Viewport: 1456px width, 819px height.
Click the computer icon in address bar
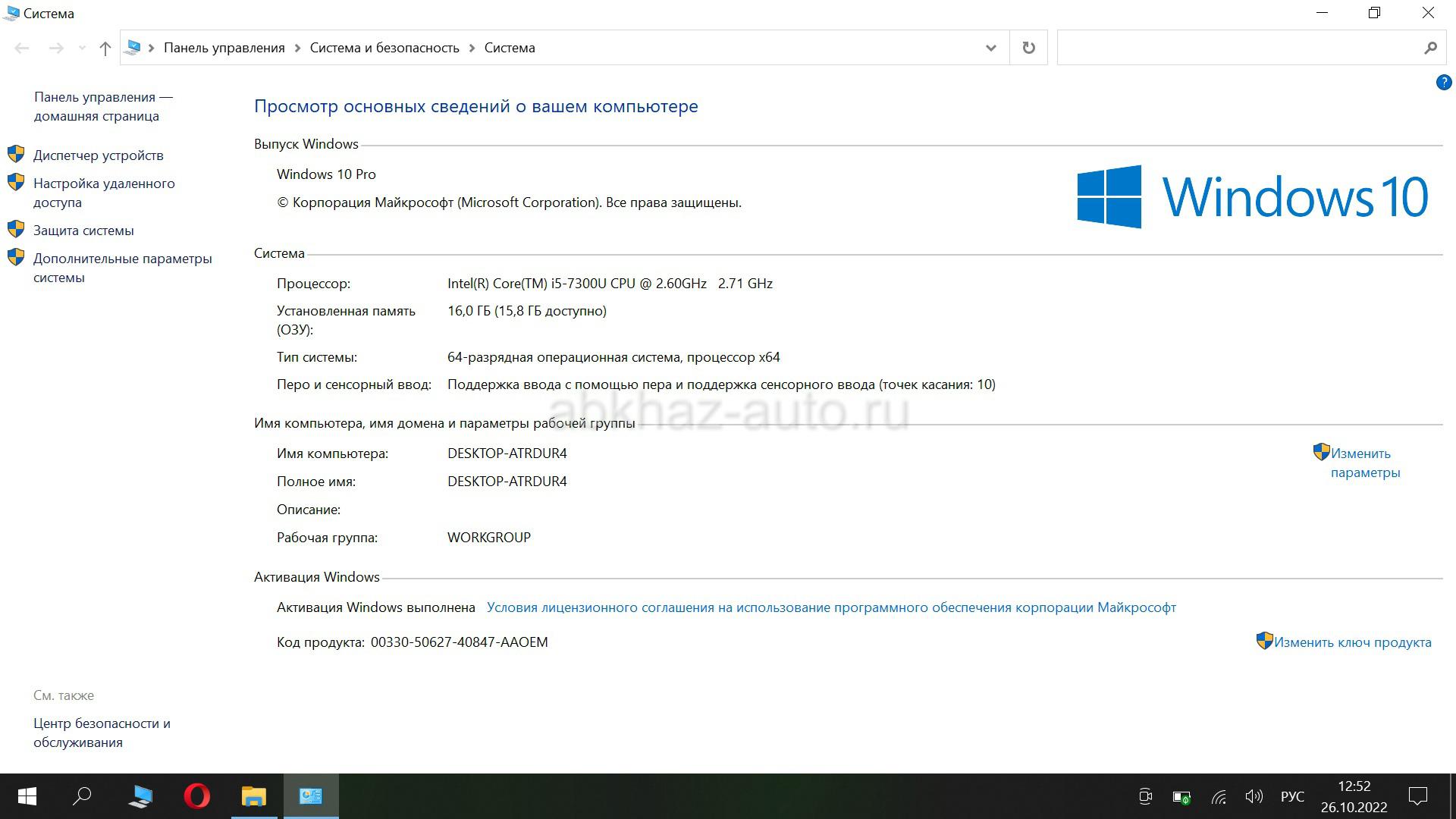tap(133, 48)
